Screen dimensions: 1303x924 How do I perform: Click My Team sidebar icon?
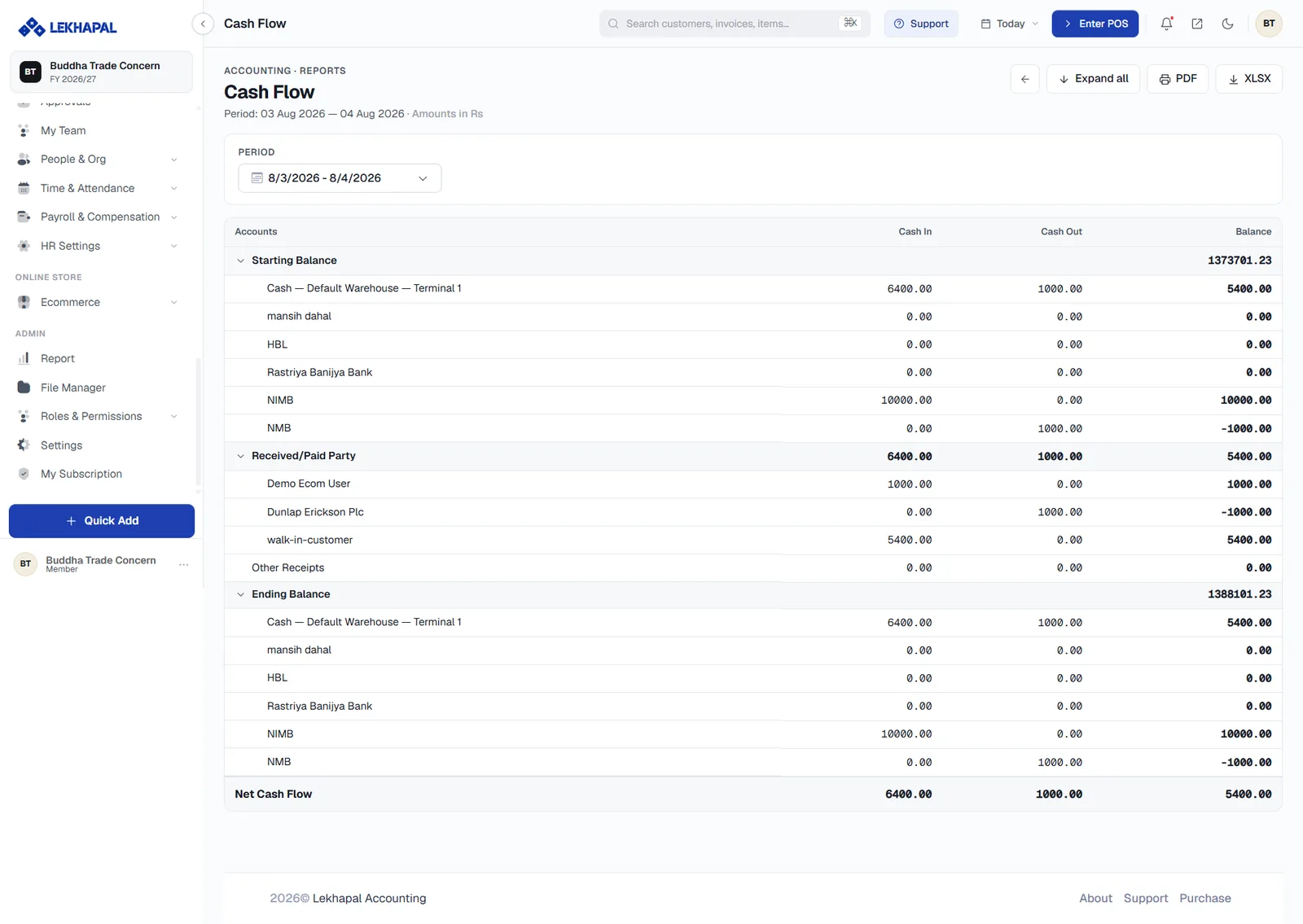click(24, 130)
